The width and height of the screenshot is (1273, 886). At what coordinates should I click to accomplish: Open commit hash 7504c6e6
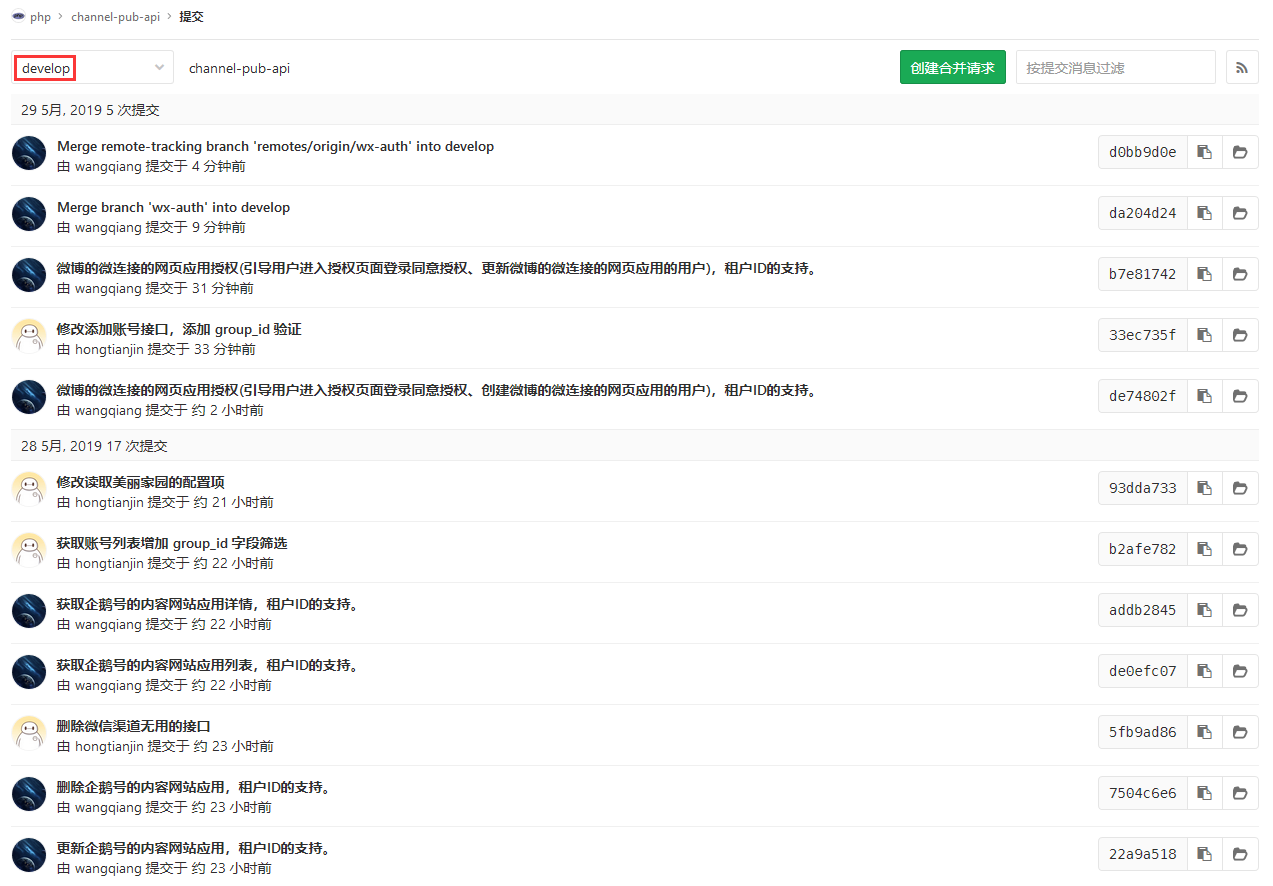tap(1143, 793)
